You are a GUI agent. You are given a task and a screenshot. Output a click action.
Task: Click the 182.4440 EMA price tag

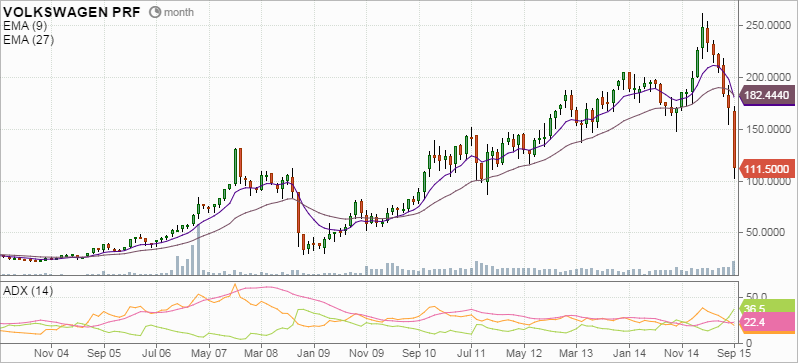(x=766, y=95)
